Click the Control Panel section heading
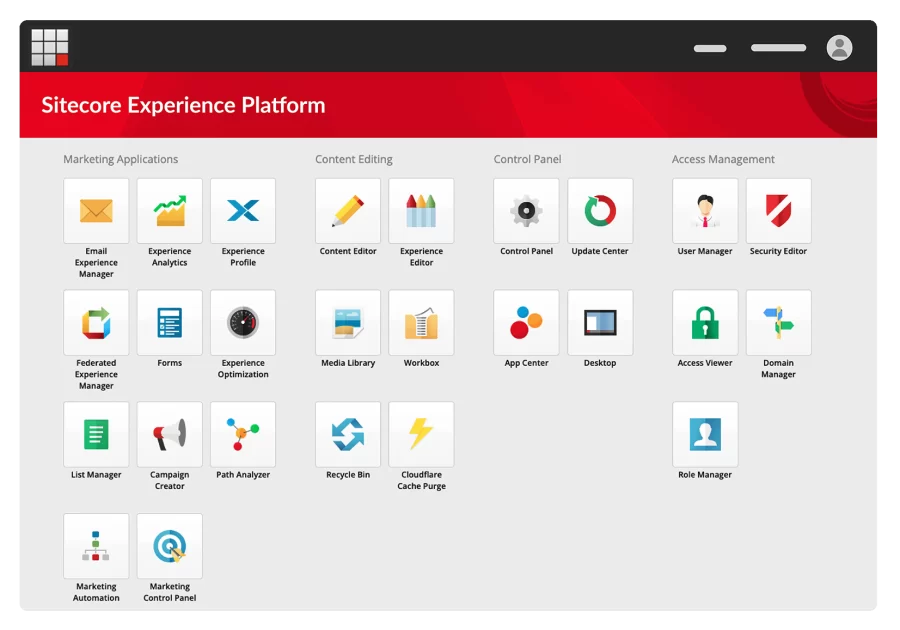The height and width of the screenshot is (630, 900). coord(527,159)
